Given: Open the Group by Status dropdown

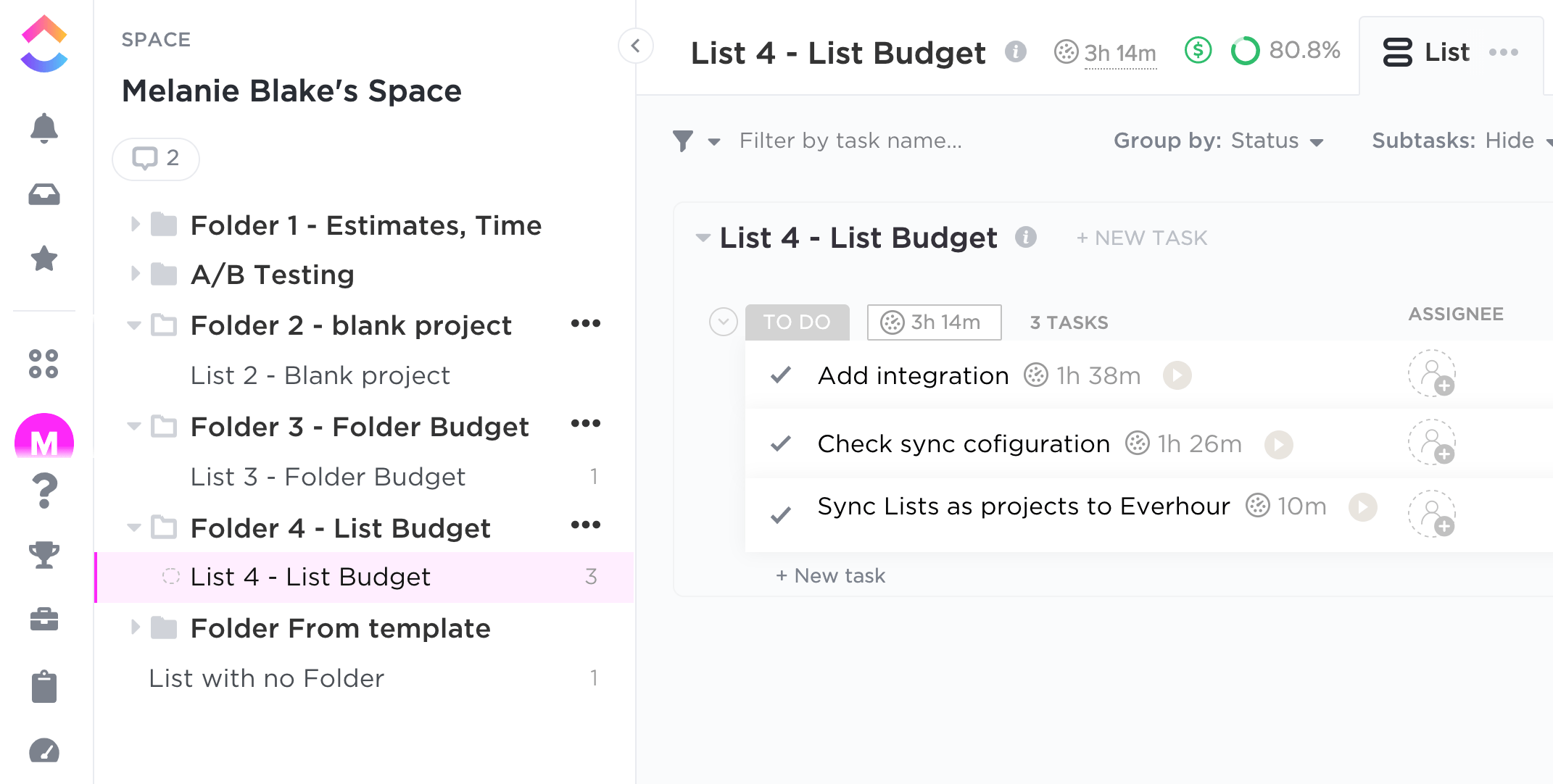Looking at the screenshot, I should pos(1218,141).
